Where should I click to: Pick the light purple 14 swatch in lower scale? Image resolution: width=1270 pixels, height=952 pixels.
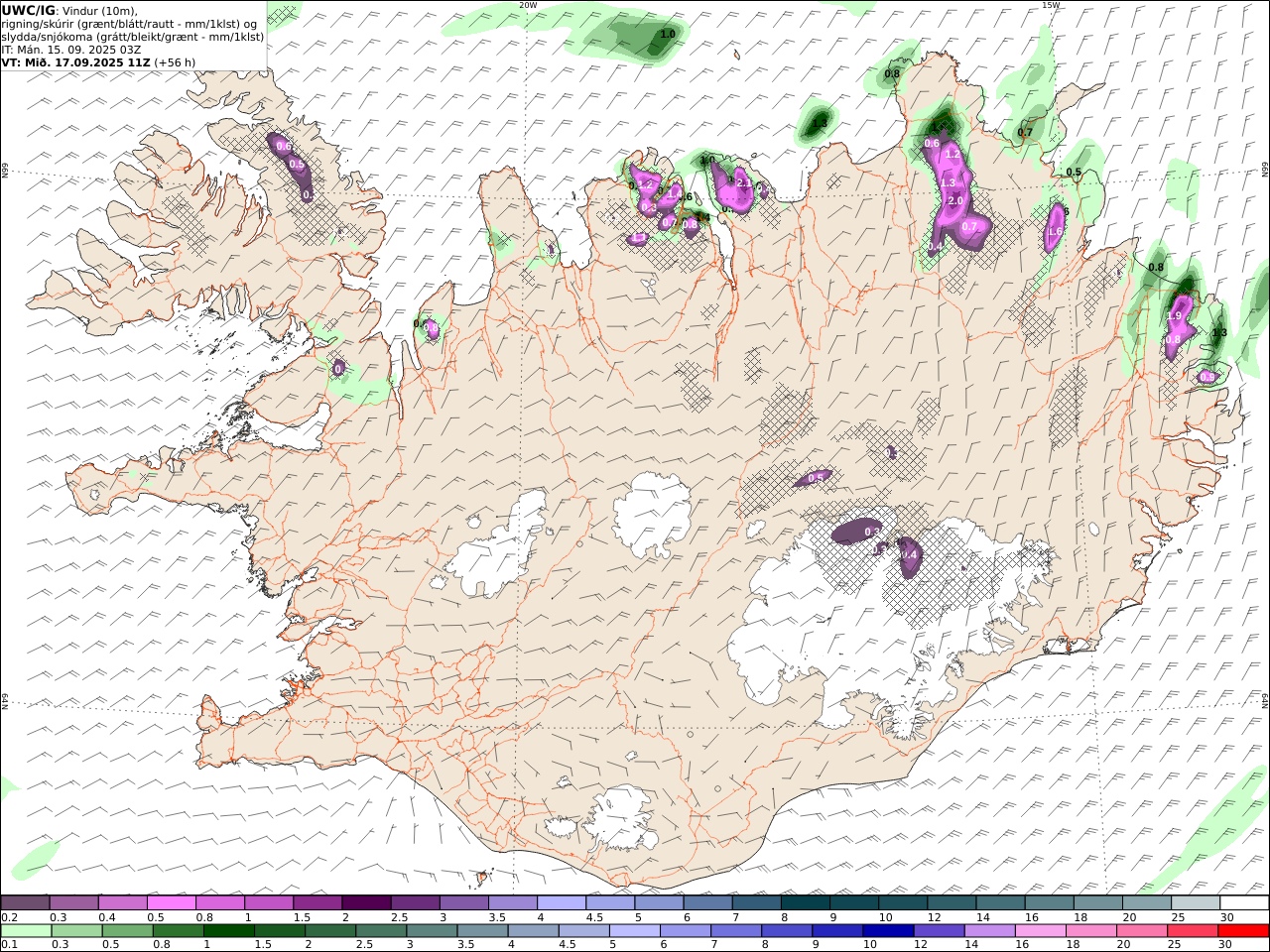coord(989,931)
